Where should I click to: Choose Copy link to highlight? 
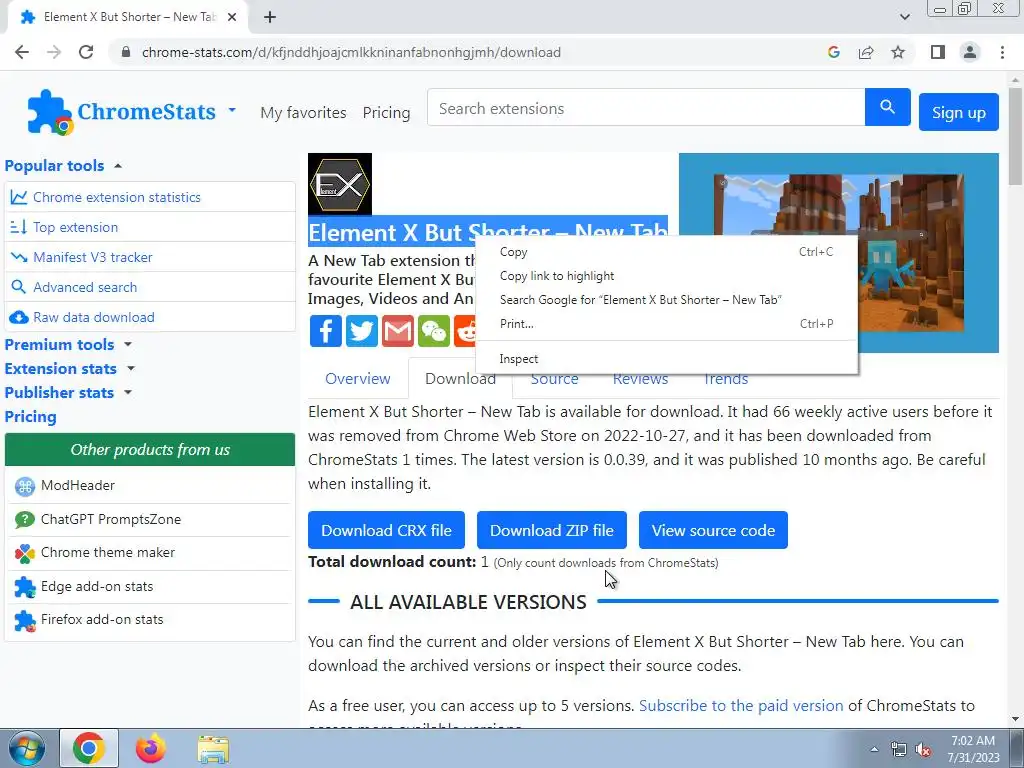[x=666, y=276]
